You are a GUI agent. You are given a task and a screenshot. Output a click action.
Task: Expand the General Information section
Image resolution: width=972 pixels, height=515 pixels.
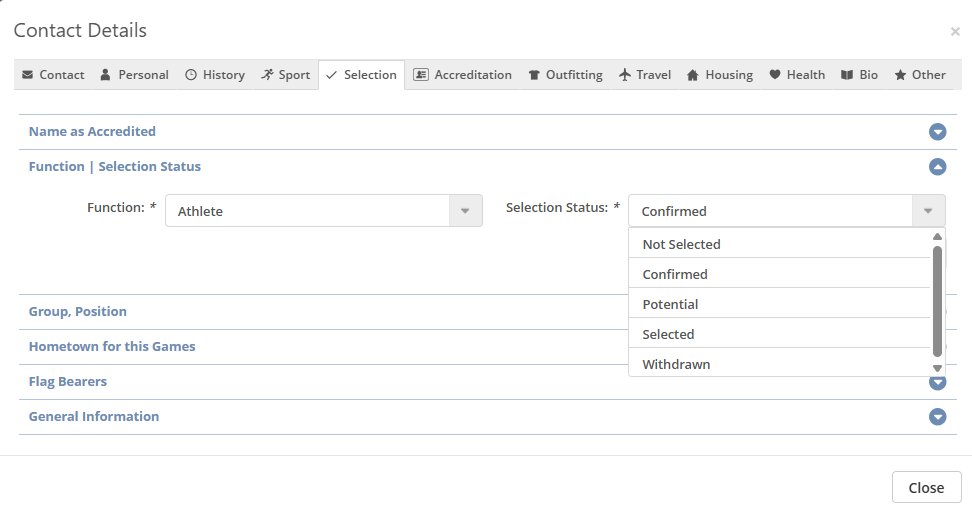click(x=937, y=417)
